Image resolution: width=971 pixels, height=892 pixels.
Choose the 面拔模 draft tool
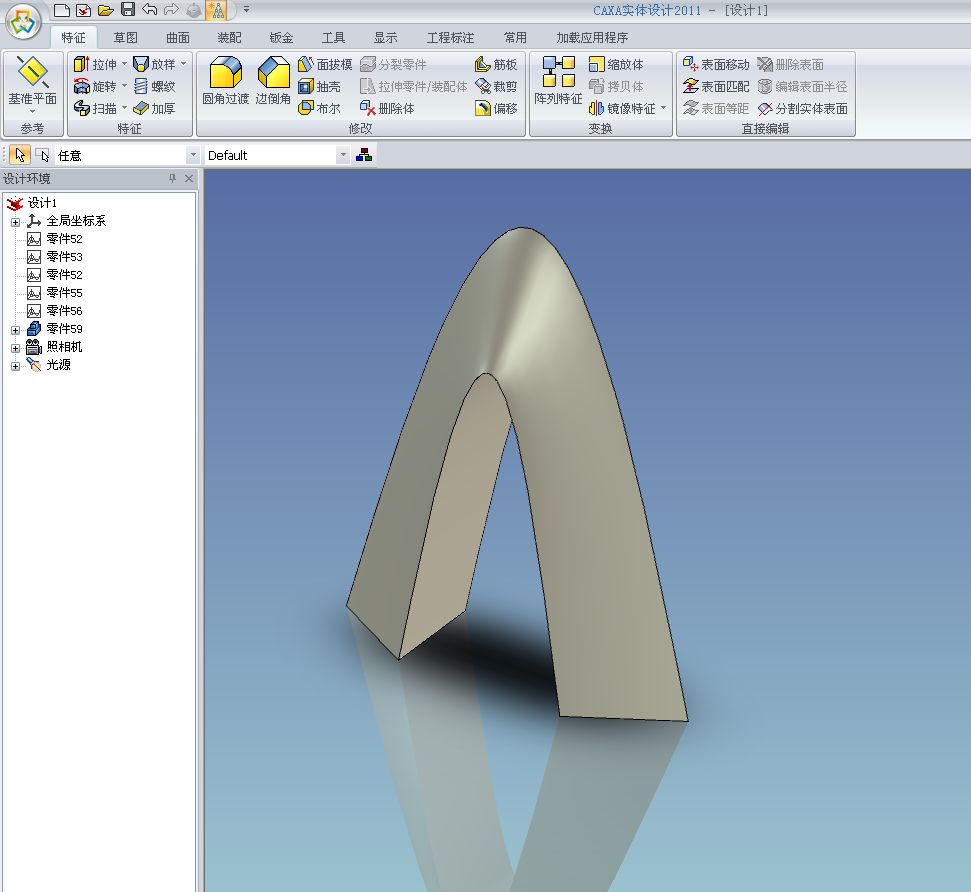pos(325,64)
